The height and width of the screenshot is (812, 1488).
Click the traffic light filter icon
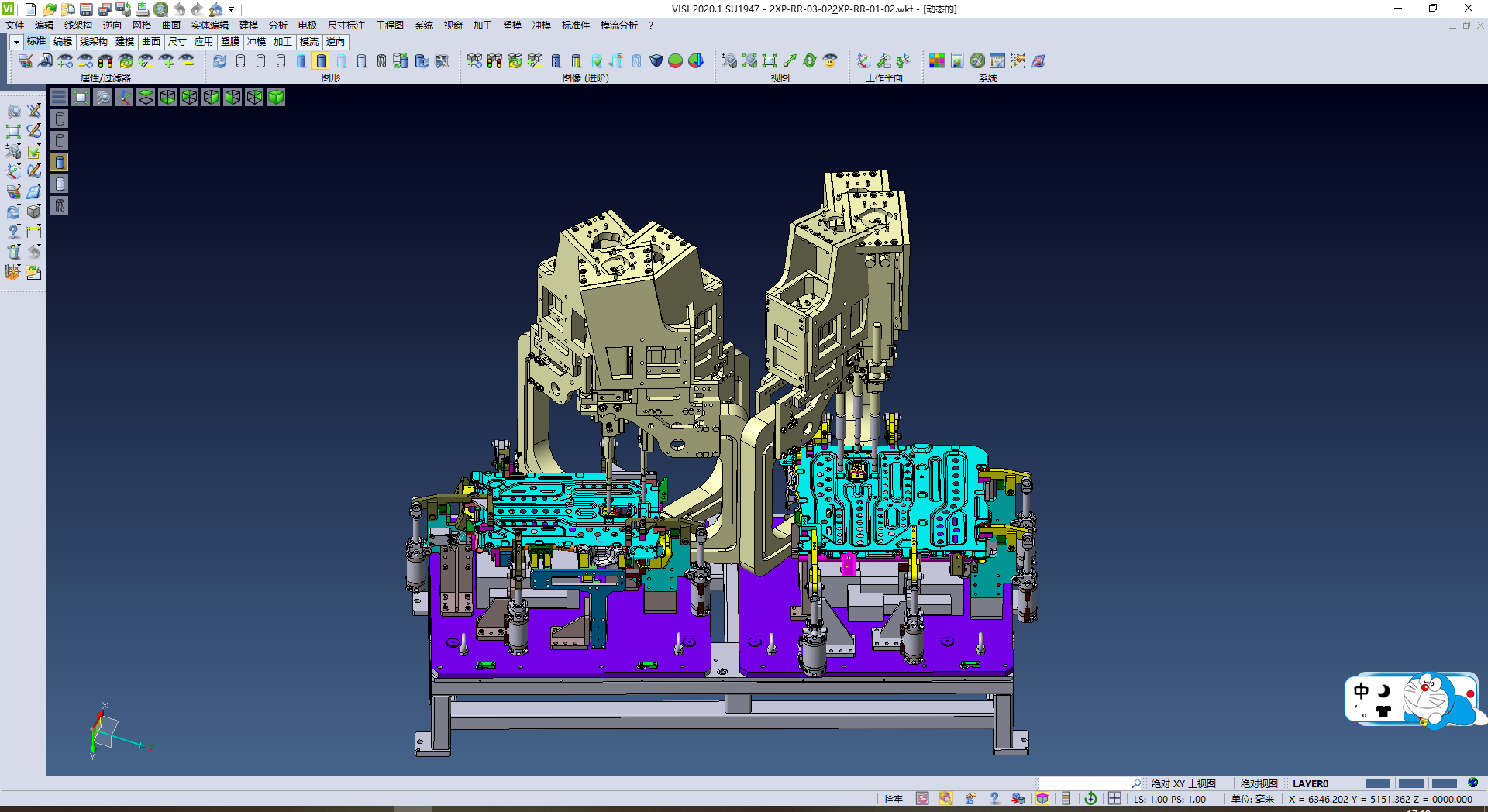click(x=105, y=60)
